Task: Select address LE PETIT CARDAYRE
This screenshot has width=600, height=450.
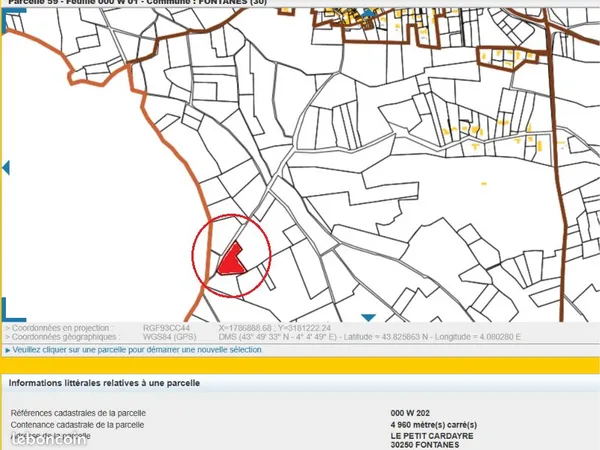Action: click(432, 436)
